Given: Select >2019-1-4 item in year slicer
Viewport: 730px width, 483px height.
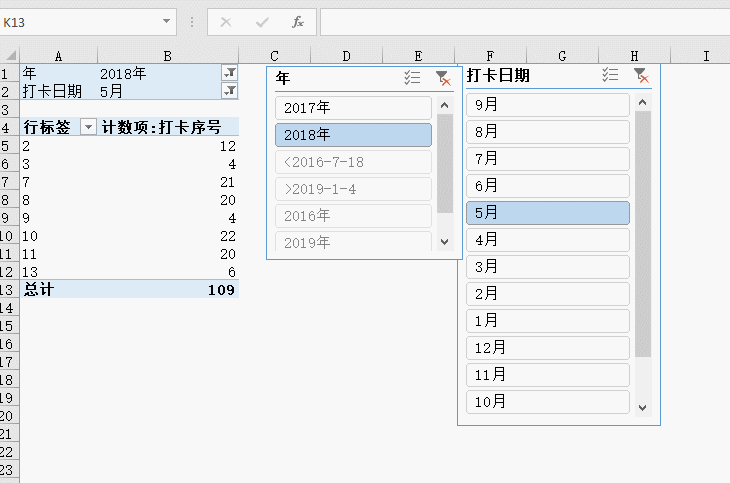Looking at the screenshot, I should [x=353, y=189].
